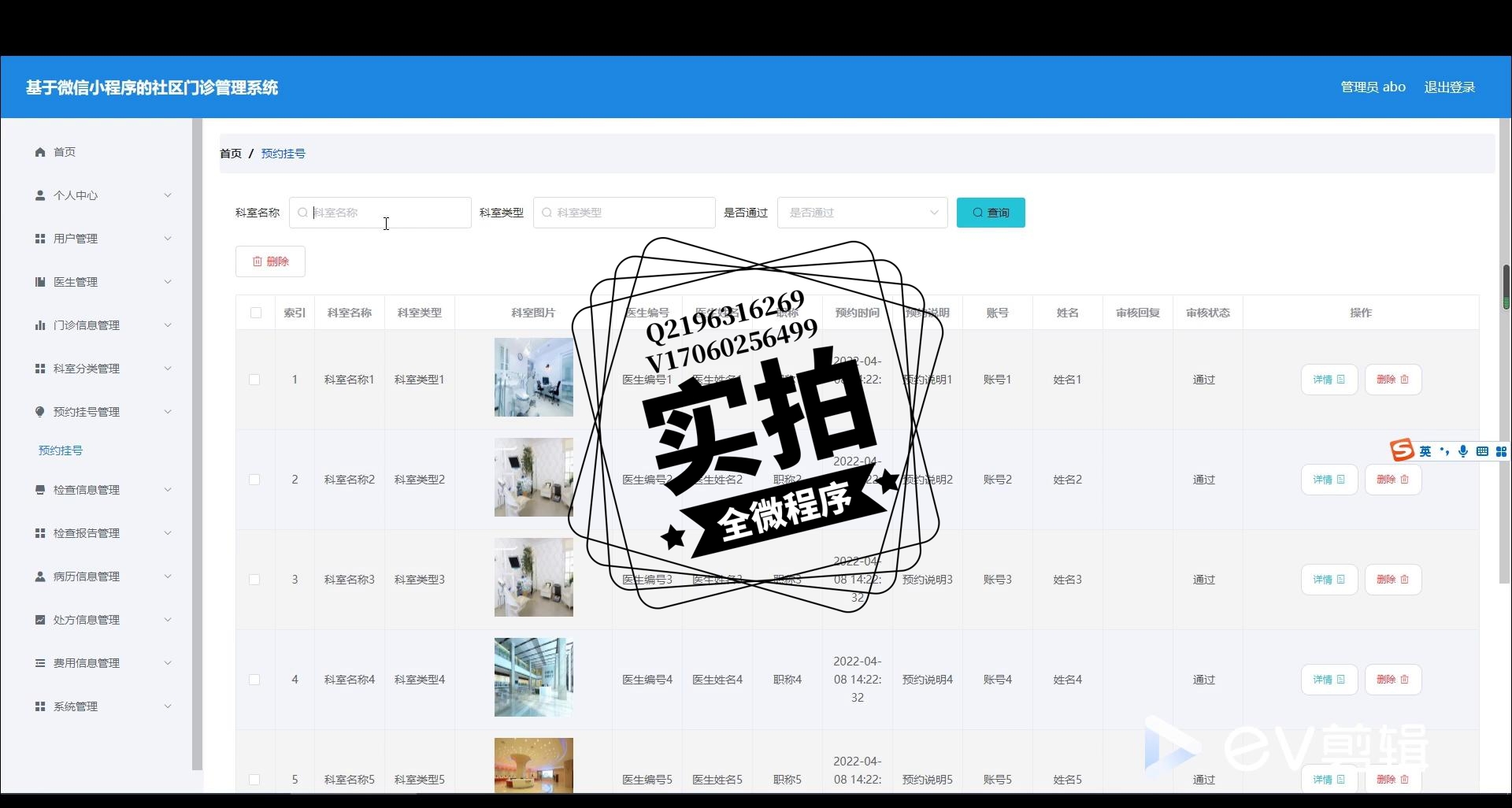Click the bulk 删除 button above the table
The image size is (1512, 808).
pos(270,261)
